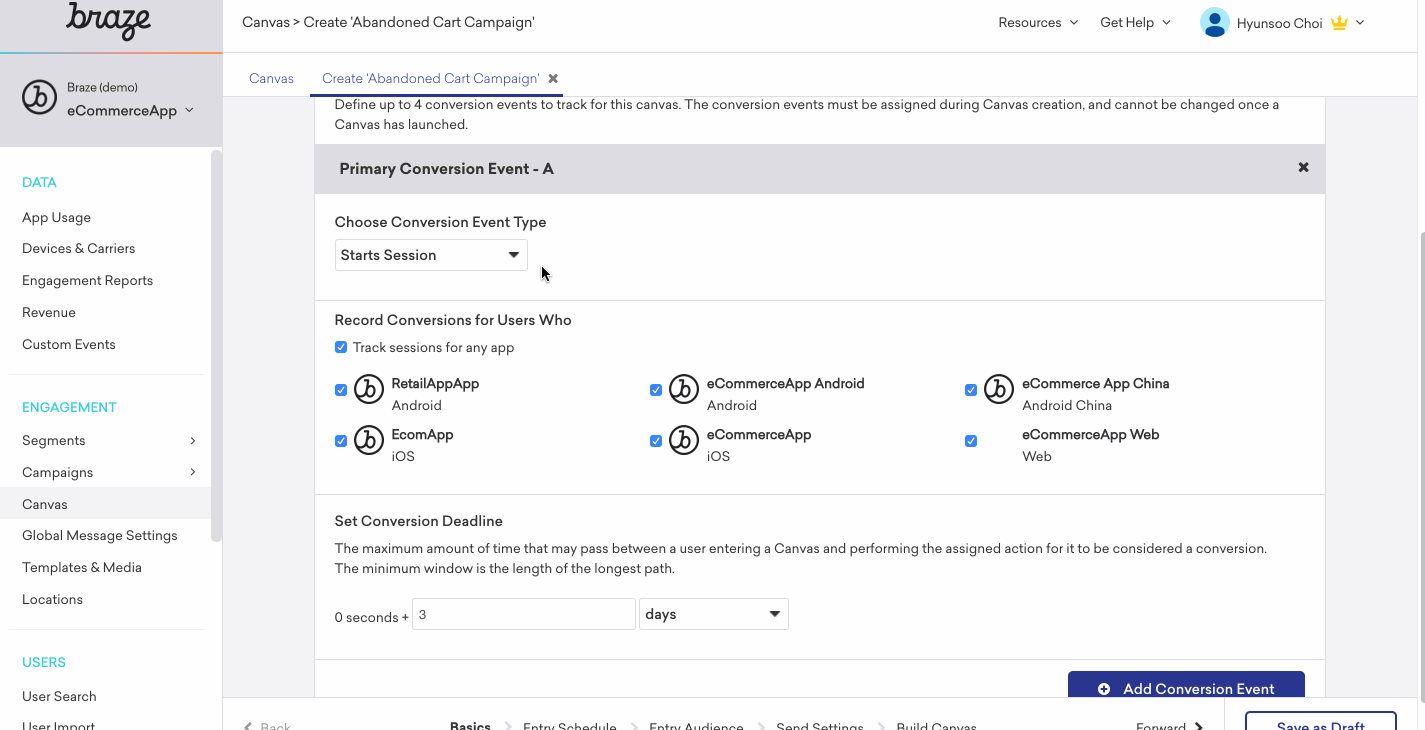The height and width of the screenshot is (730, 1425).
Task: Click the plus icon on Add Conversion Event
Action: coord(1104,689)
